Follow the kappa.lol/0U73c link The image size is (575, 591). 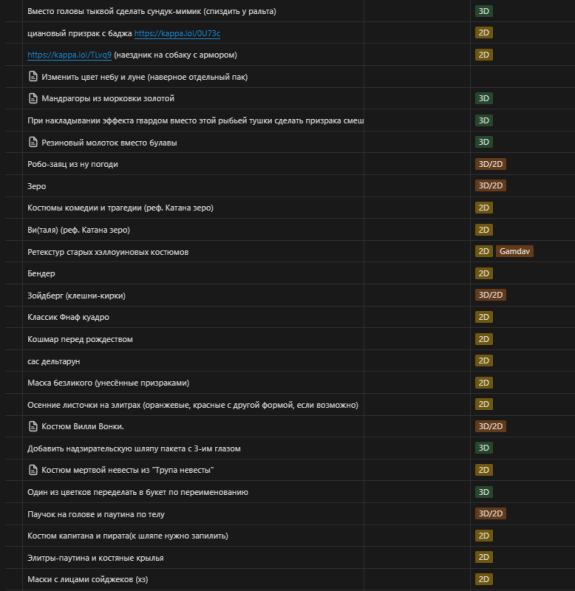click(177, 33)
